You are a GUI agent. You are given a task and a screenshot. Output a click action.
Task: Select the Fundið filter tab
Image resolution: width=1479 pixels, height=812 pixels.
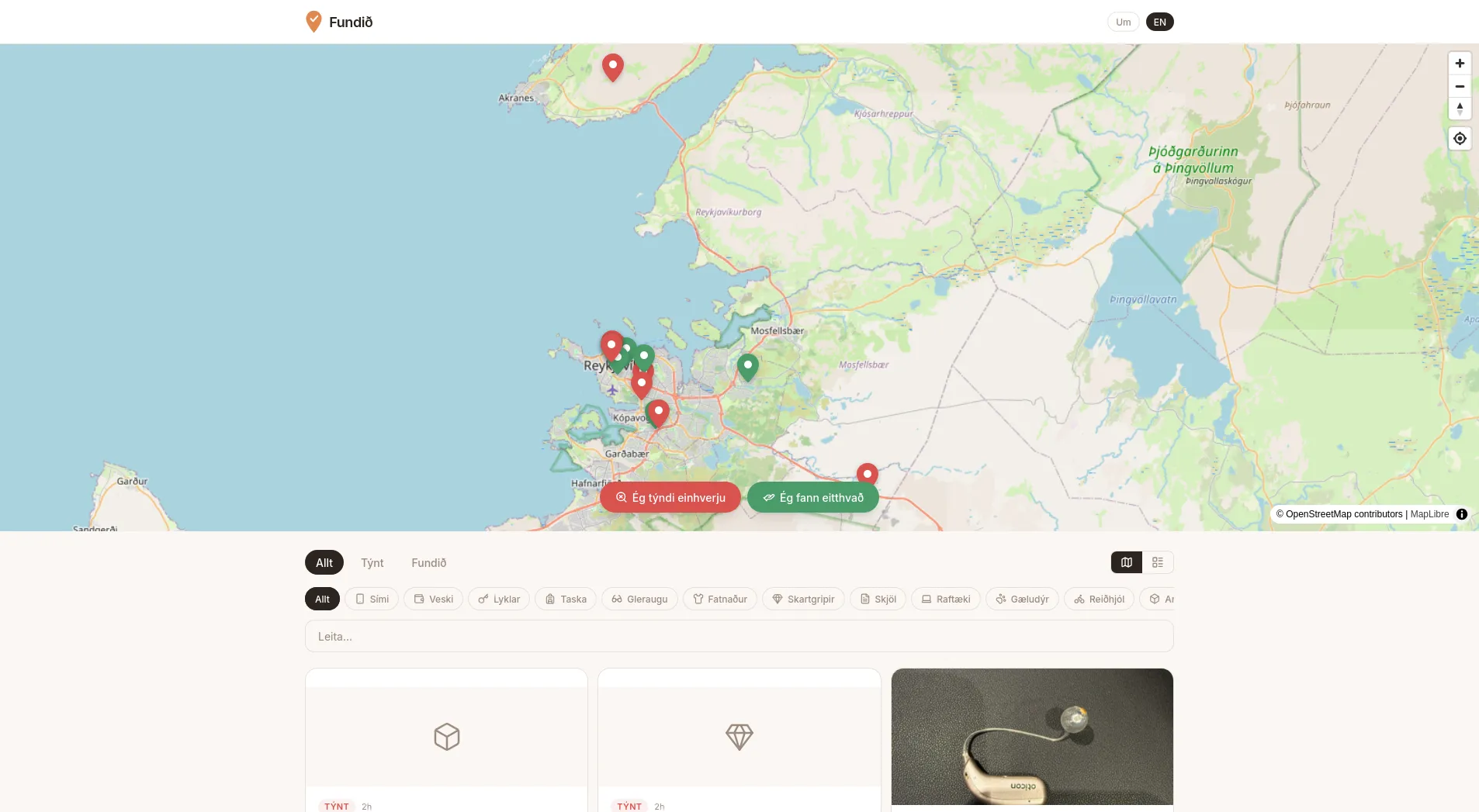429,563
